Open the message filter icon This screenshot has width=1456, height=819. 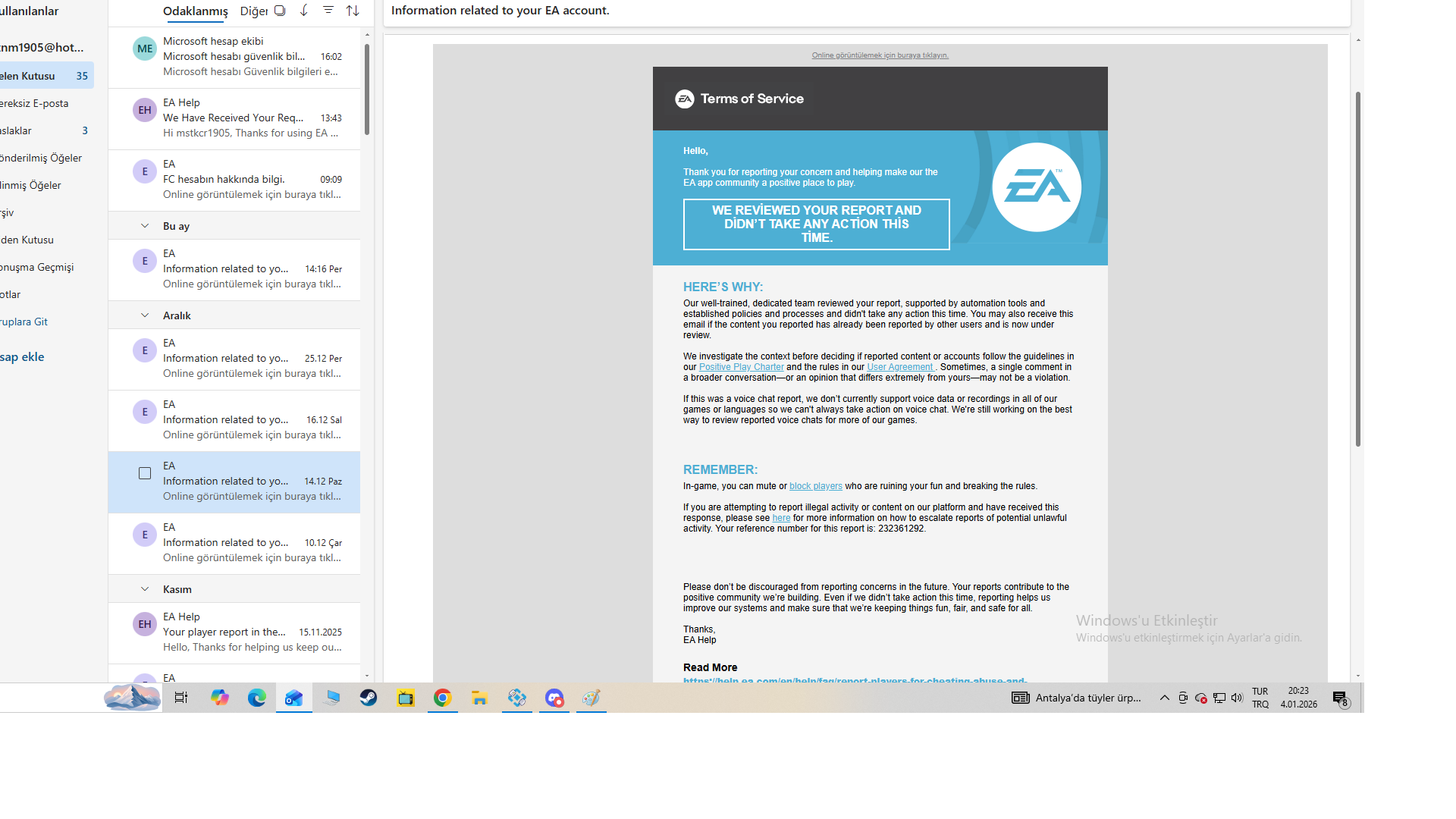point(328,11)
